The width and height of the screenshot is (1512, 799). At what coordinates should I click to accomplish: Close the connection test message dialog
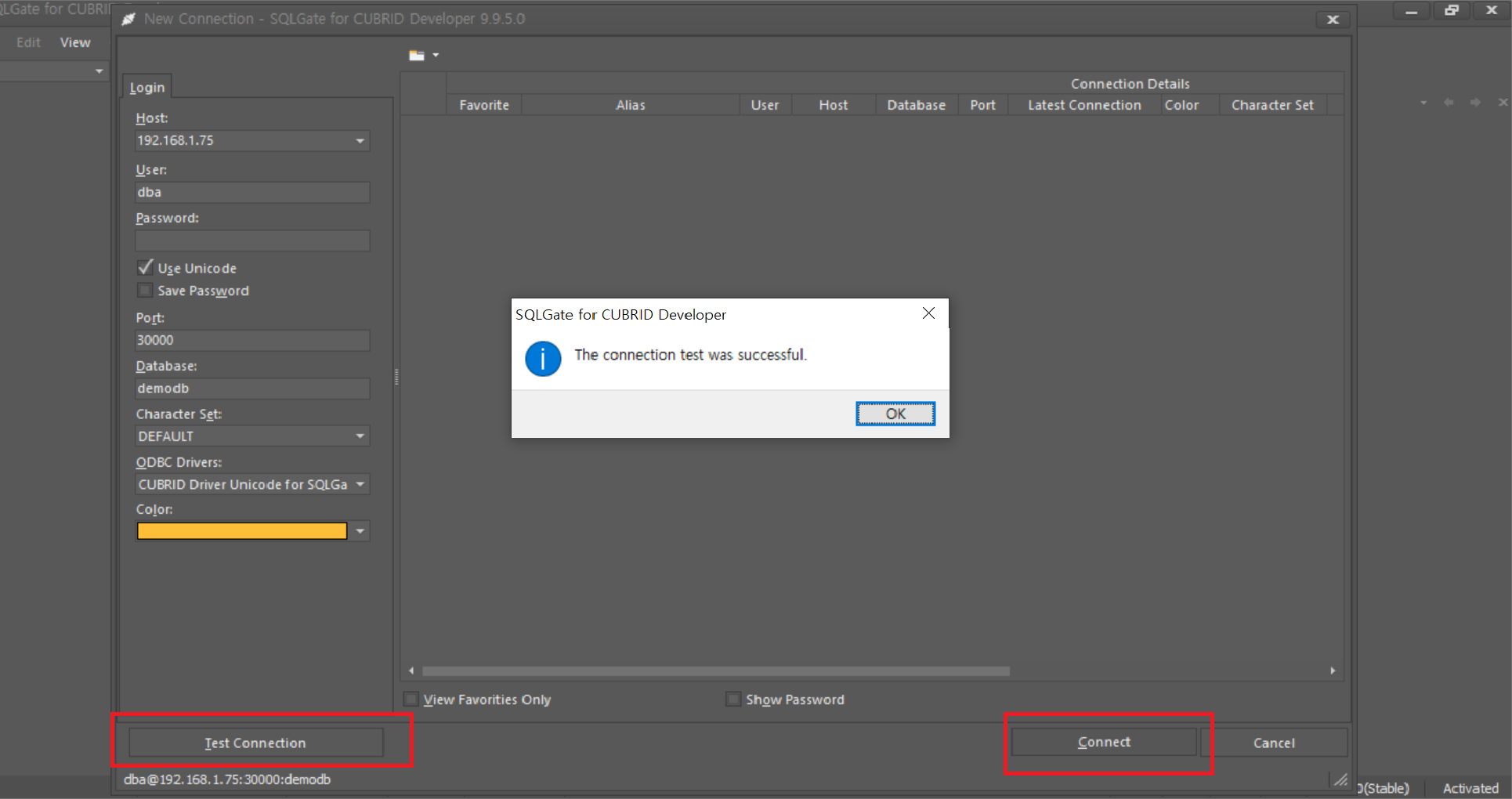928,313
